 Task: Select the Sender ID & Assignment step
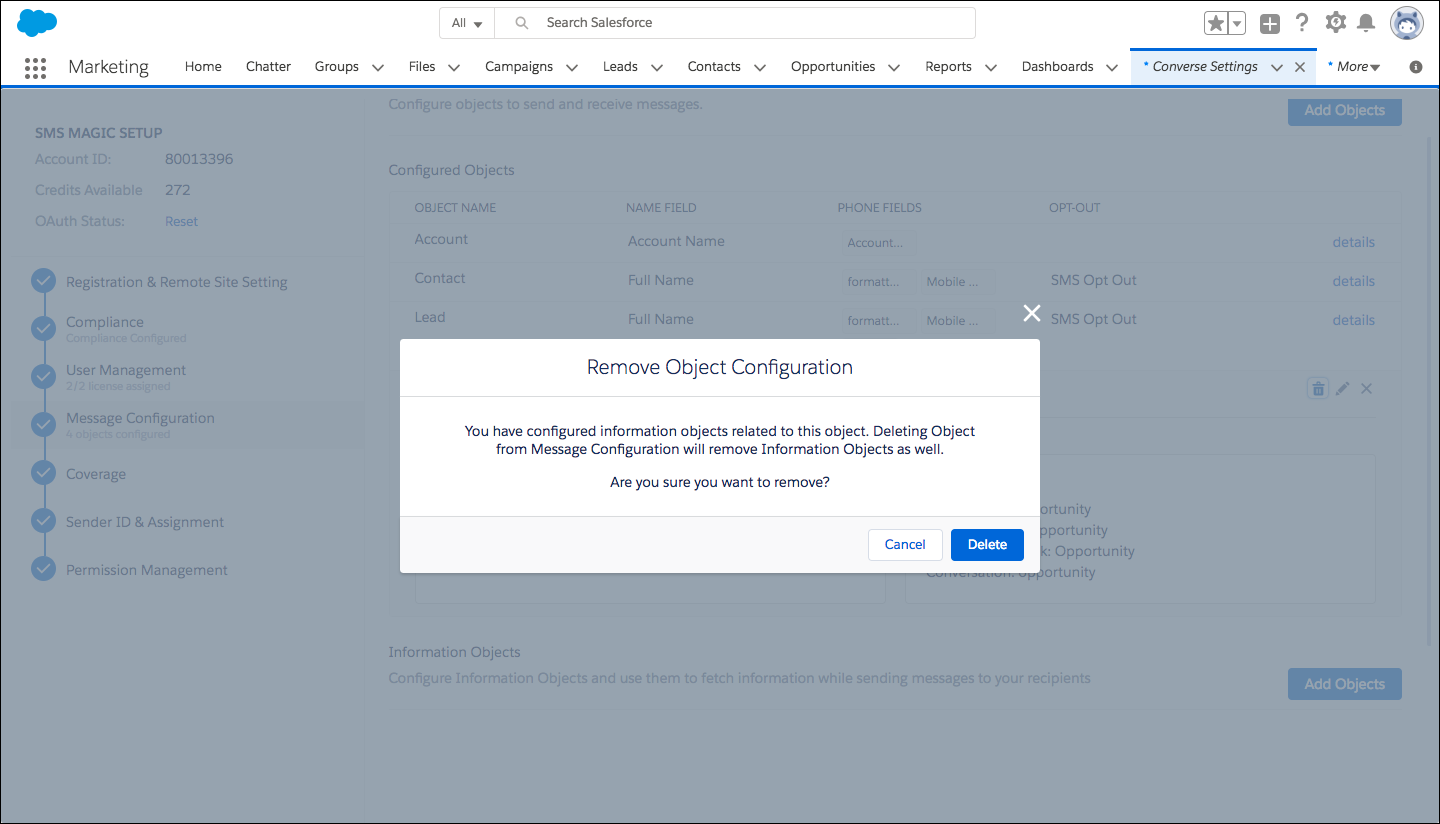[145, 522]
